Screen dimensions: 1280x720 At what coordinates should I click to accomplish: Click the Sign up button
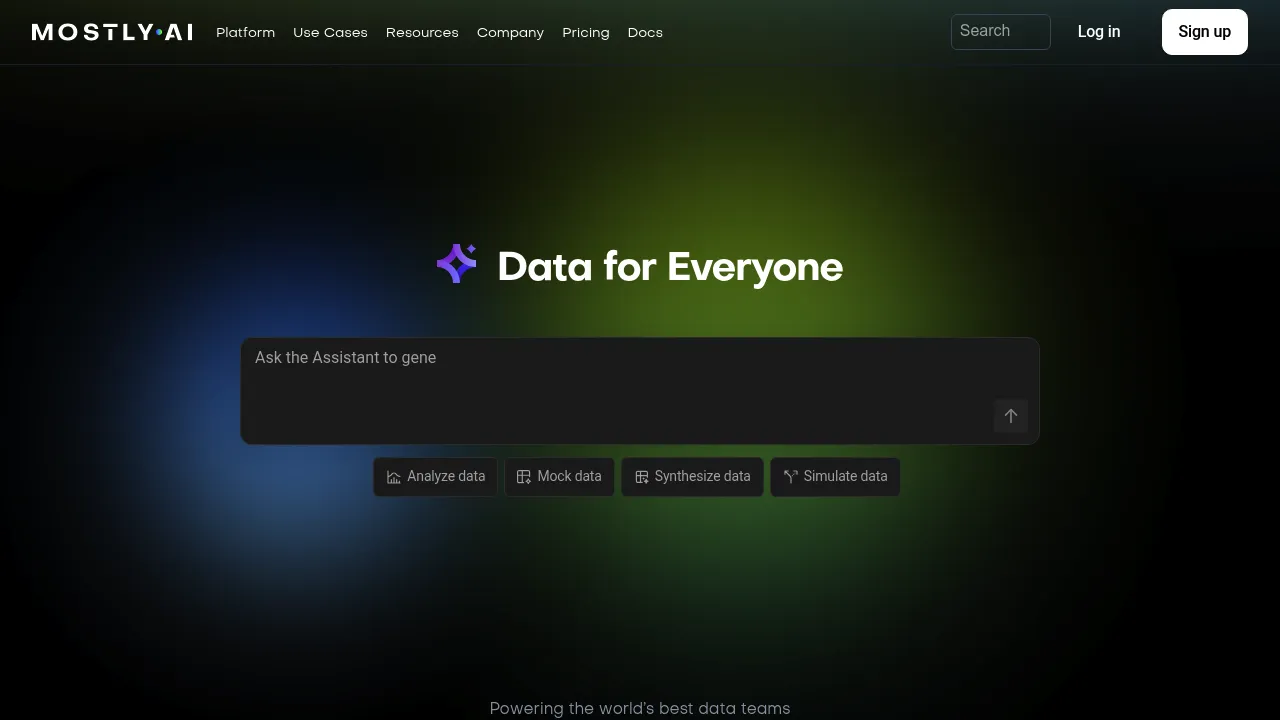1205,32
